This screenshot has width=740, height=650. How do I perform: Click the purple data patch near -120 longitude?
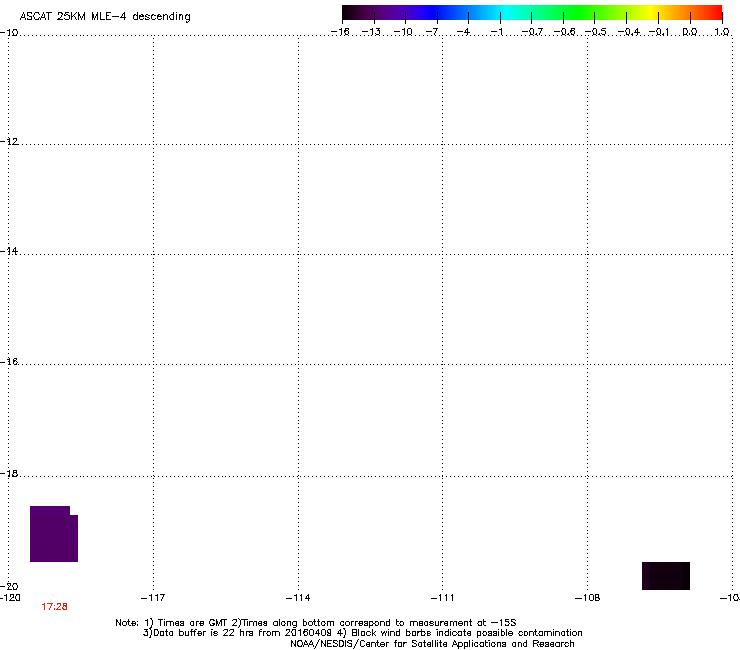[x=54, y=534]
